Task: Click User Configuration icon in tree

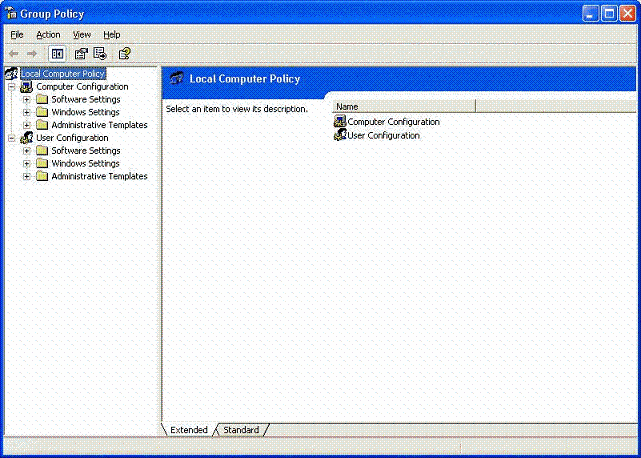Action: pyautogui.click(x=27, y=138)
